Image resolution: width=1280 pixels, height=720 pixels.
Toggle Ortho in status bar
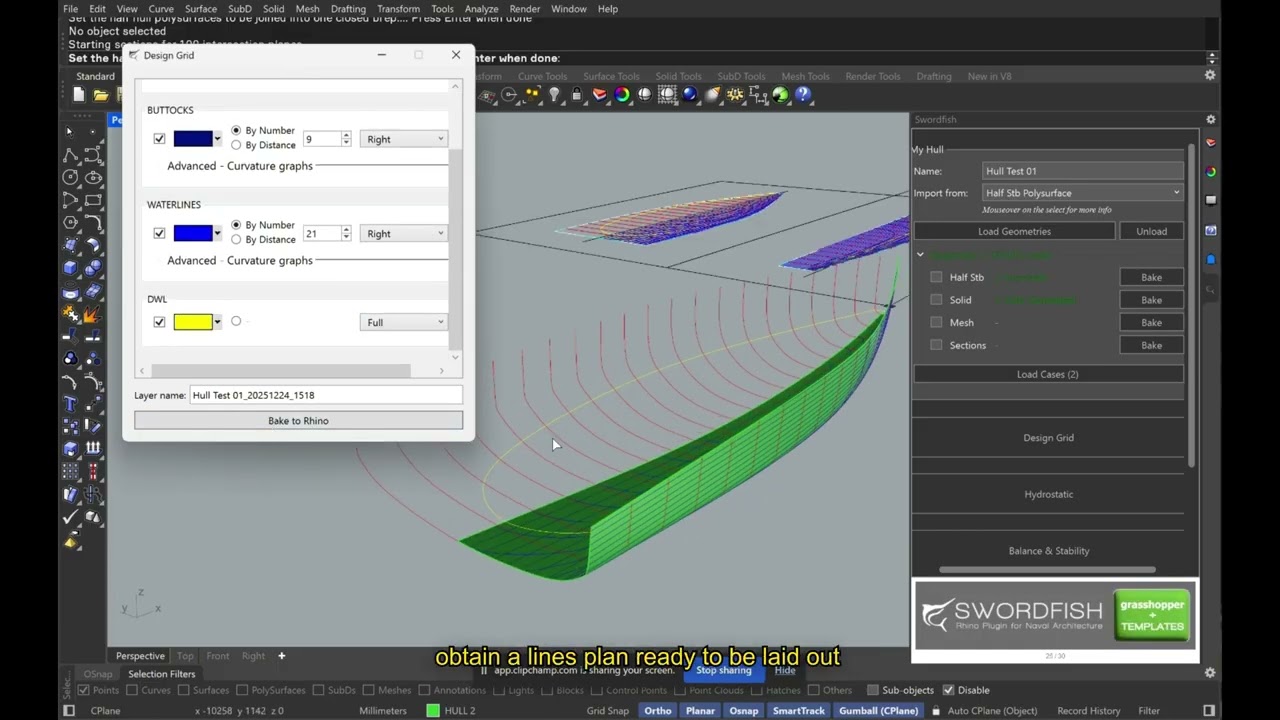point(658,711)
